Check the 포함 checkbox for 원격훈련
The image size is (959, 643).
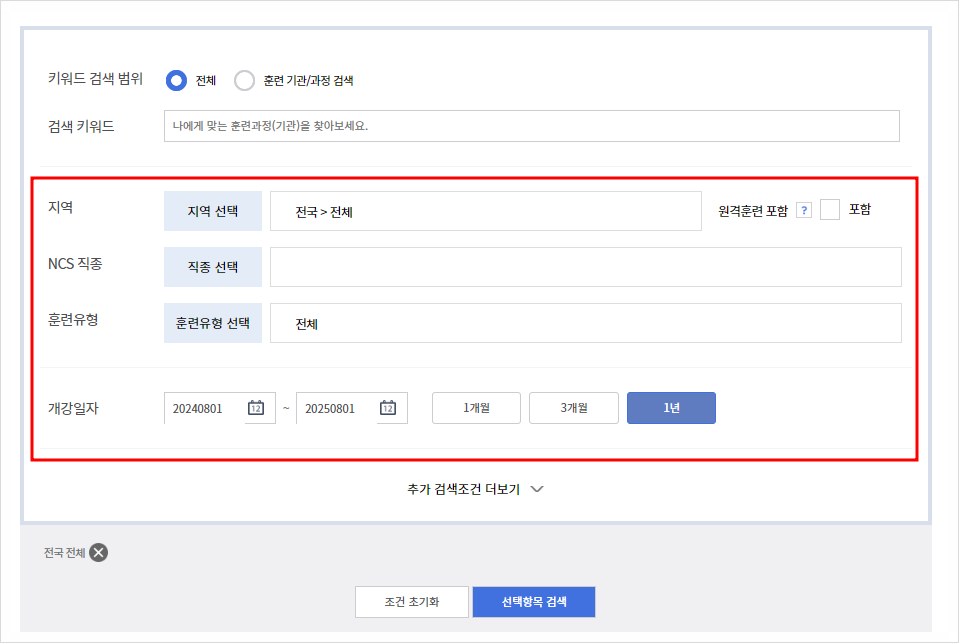click(829, 210)
